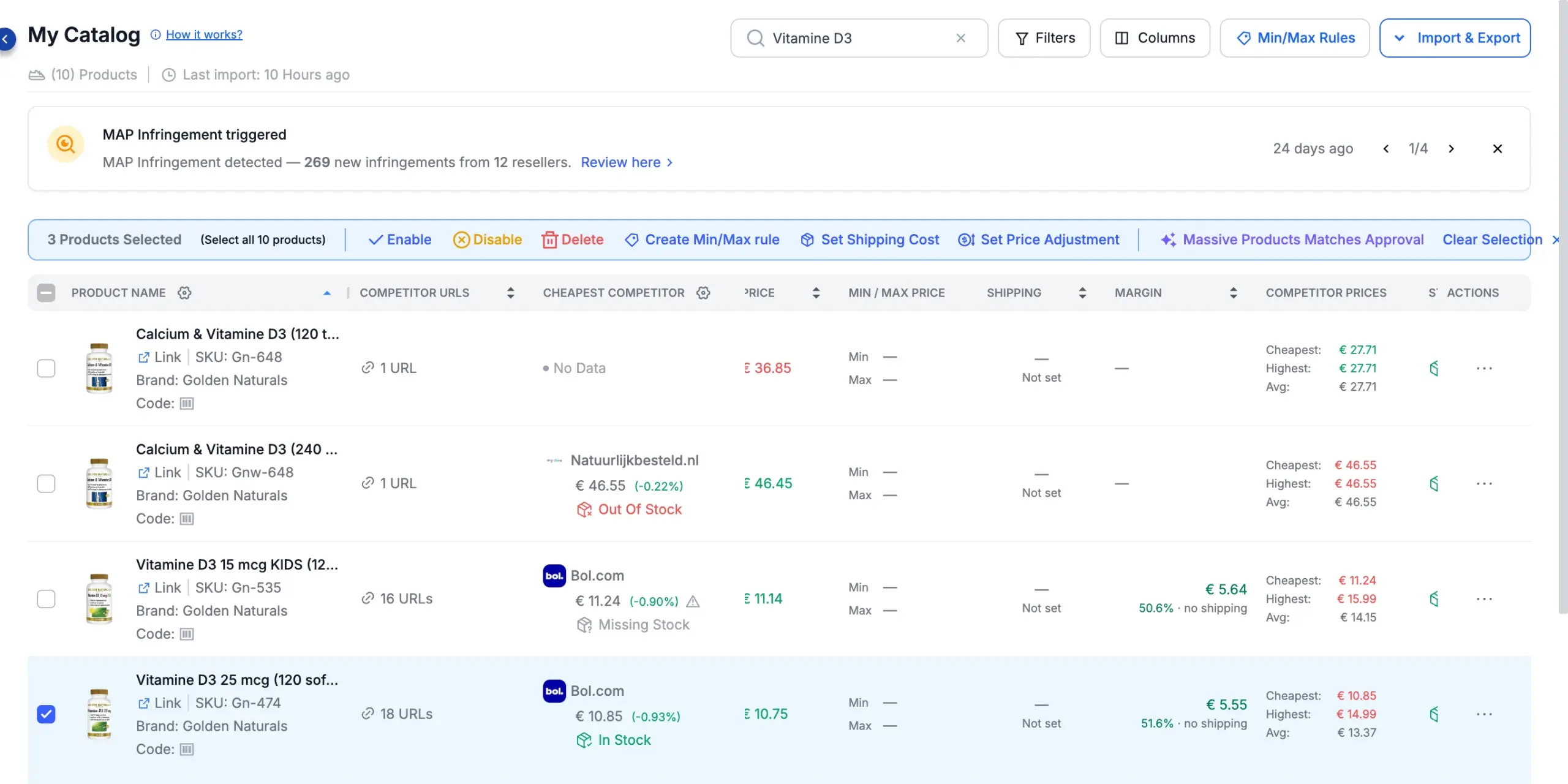
Task: Click the barcode icon for SKU Gn-535
Action: [x=187, y=634]
